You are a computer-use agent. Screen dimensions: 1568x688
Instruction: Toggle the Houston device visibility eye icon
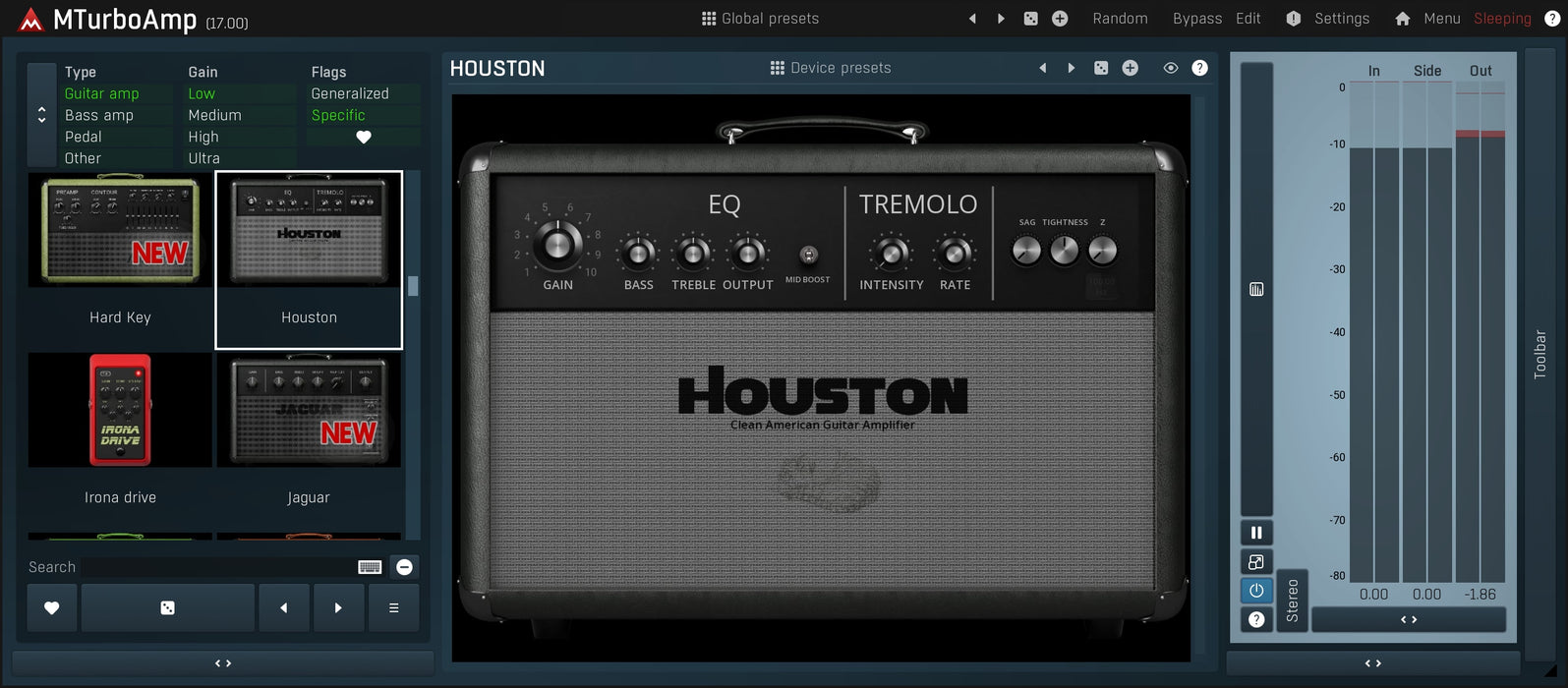coord(1170,68)
